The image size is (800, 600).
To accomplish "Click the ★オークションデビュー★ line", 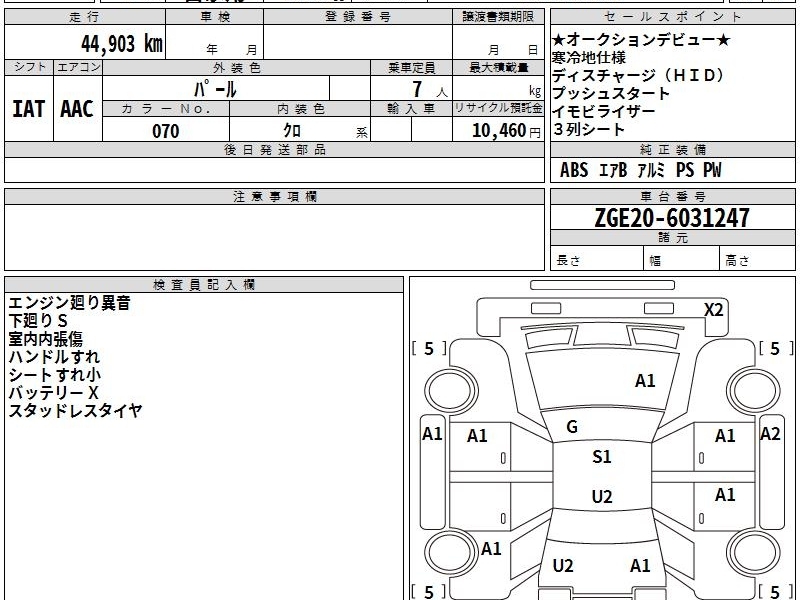I will click(641, 40).
